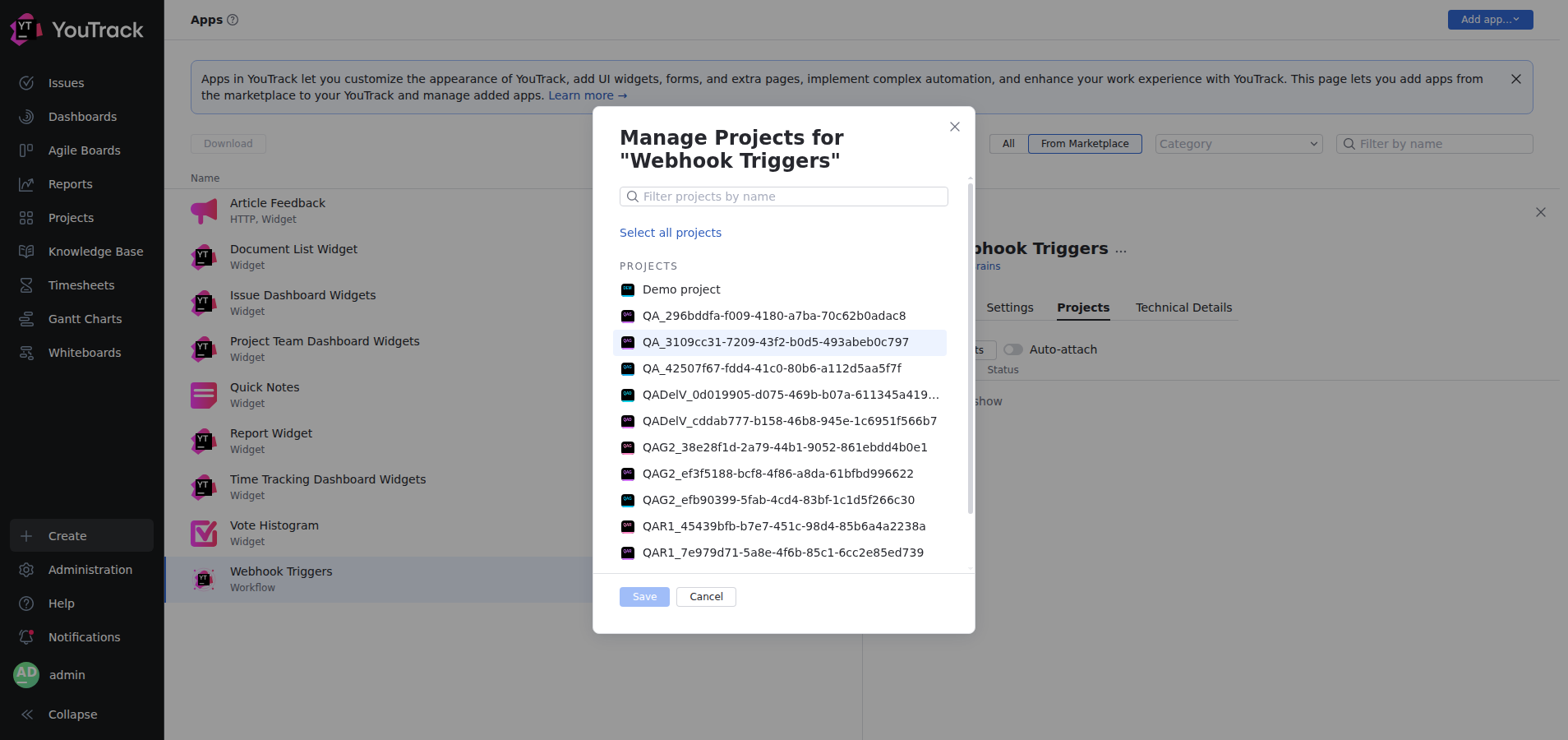The height and width of the screenshot is (740, 1568).
Task: Select project QA_296bddfa-f009-4180-a7ba-70c62b0adac8
Action: (x=780, y=316)
